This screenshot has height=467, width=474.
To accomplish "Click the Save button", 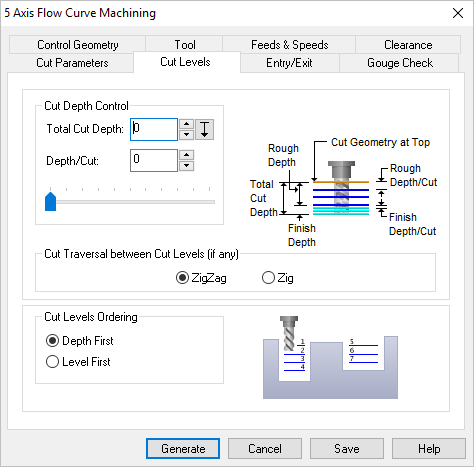I will click(x=347, y=449).
